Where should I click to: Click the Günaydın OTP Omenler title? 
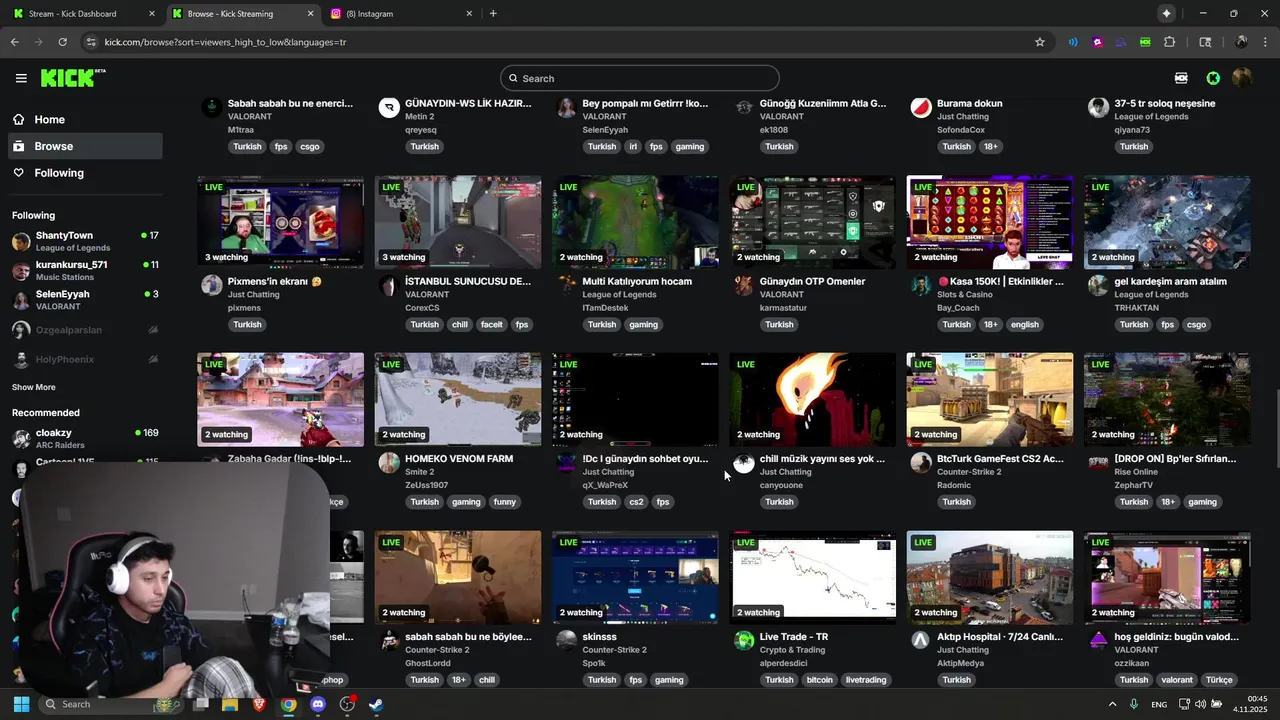tap(812, 281)
